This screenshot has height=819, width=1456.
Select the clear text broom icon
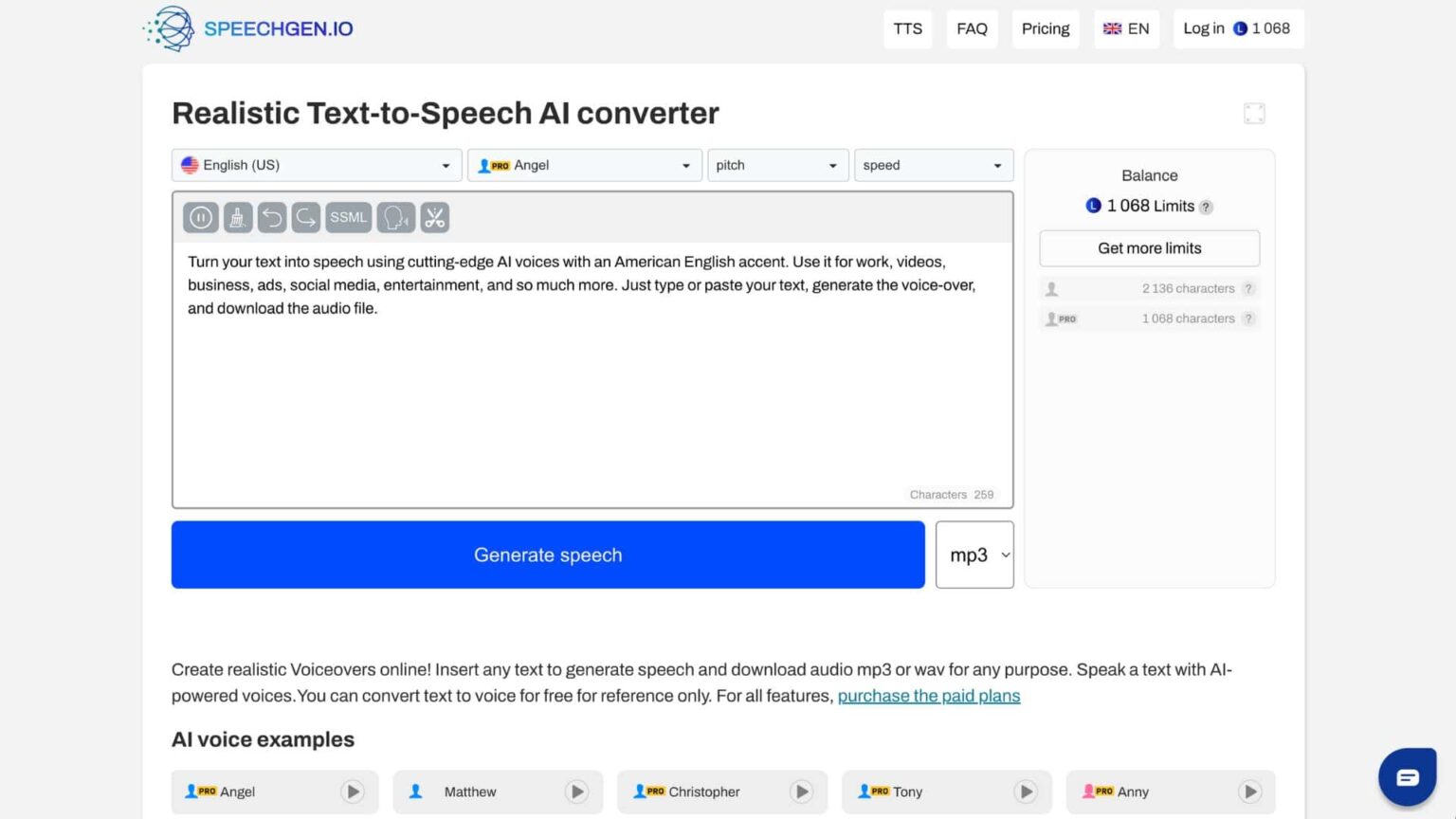tap(237, 217)
